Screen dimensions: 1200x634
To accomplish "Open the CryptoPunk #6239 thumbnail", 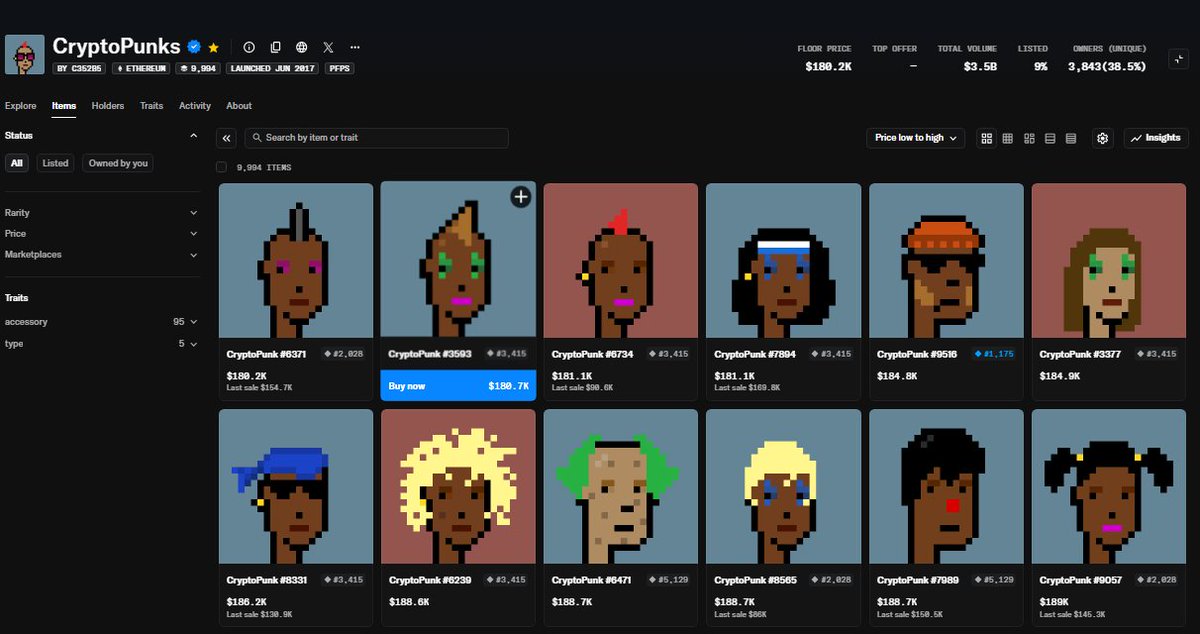I will coord(458,486).
